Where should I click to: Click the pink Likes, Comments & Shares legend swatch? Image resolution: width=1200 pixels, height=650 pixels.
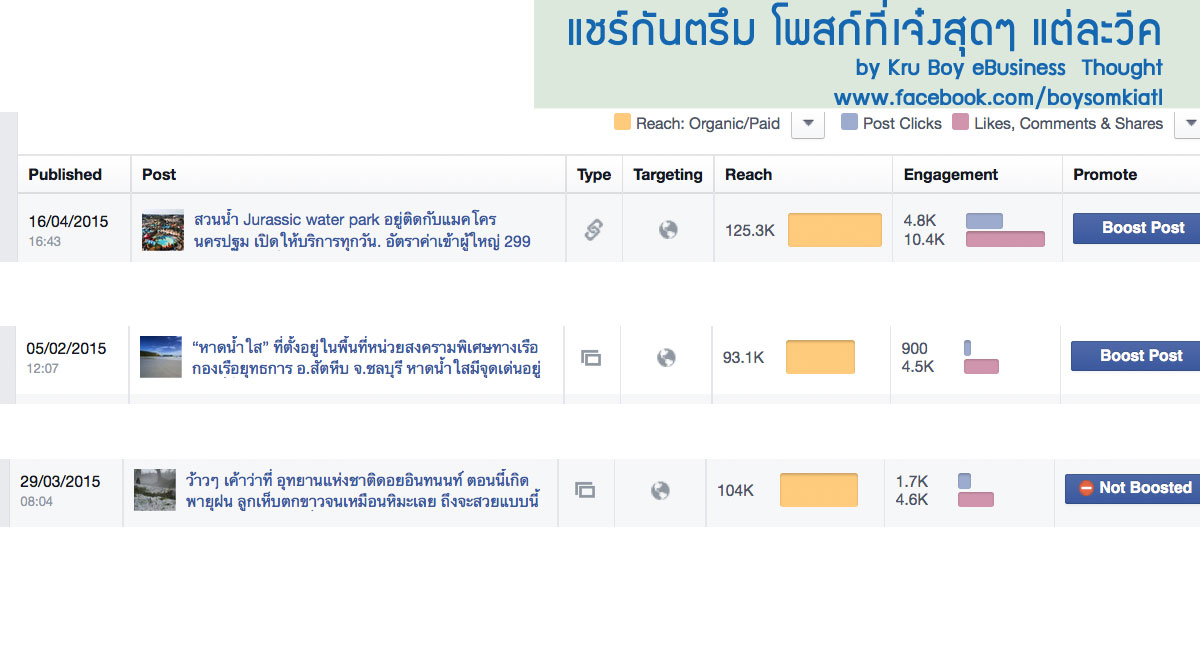click(x=960, y=123)
